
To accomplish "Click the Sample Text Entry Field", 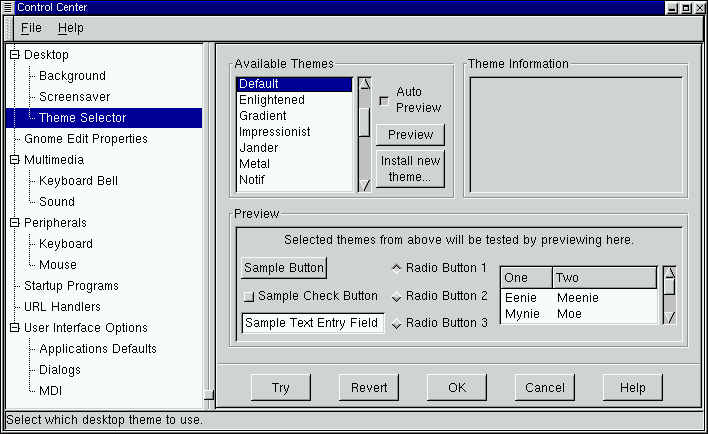I will coord(313,323).
